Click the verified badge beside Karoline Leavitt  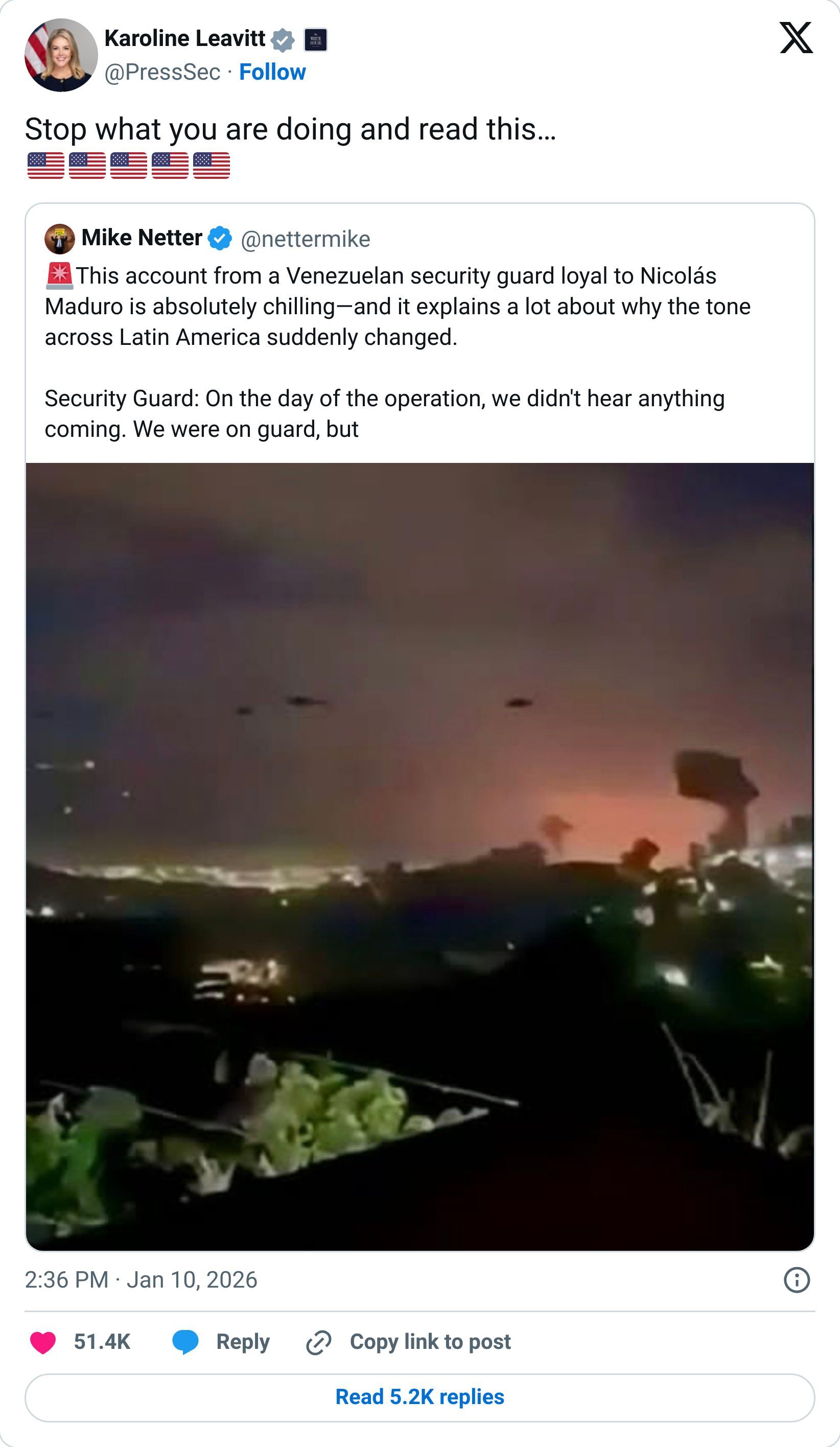tap(283, 40)
